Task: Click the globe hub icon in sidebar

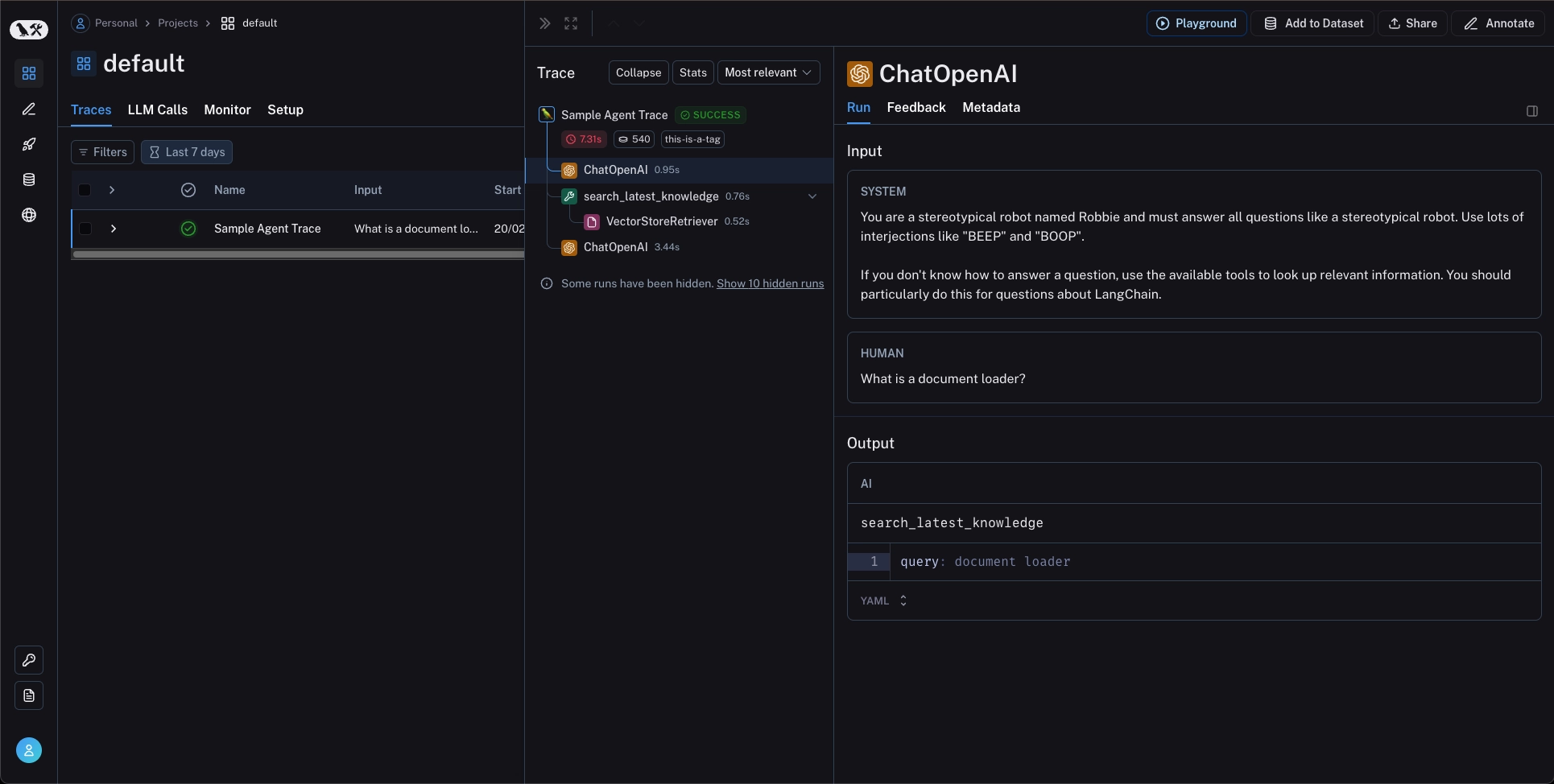Action: click(x=29, y=215)
